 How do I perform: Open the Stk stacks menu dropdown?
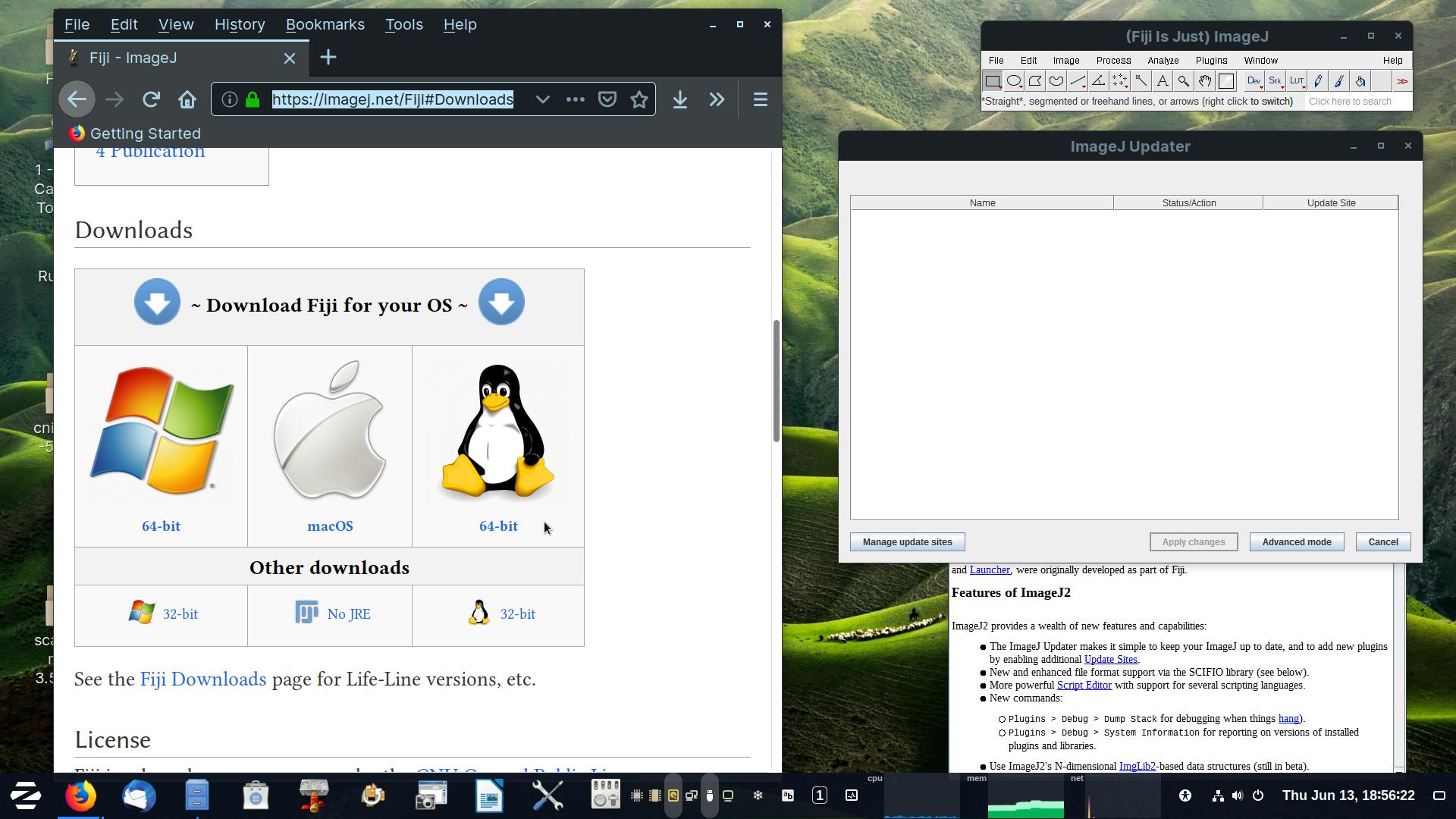point(1276,81)
